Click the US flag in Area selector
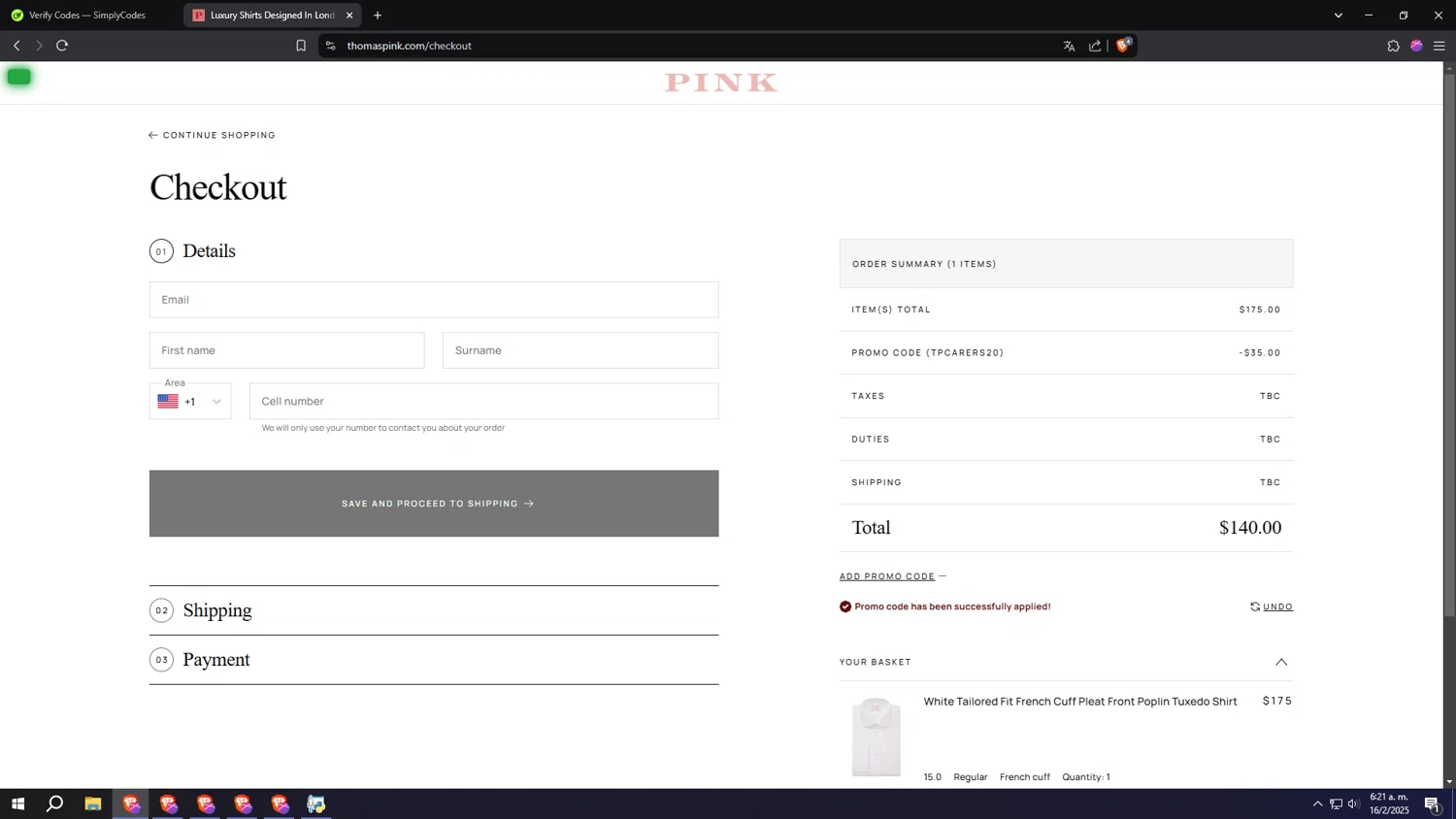 [168, 402]
